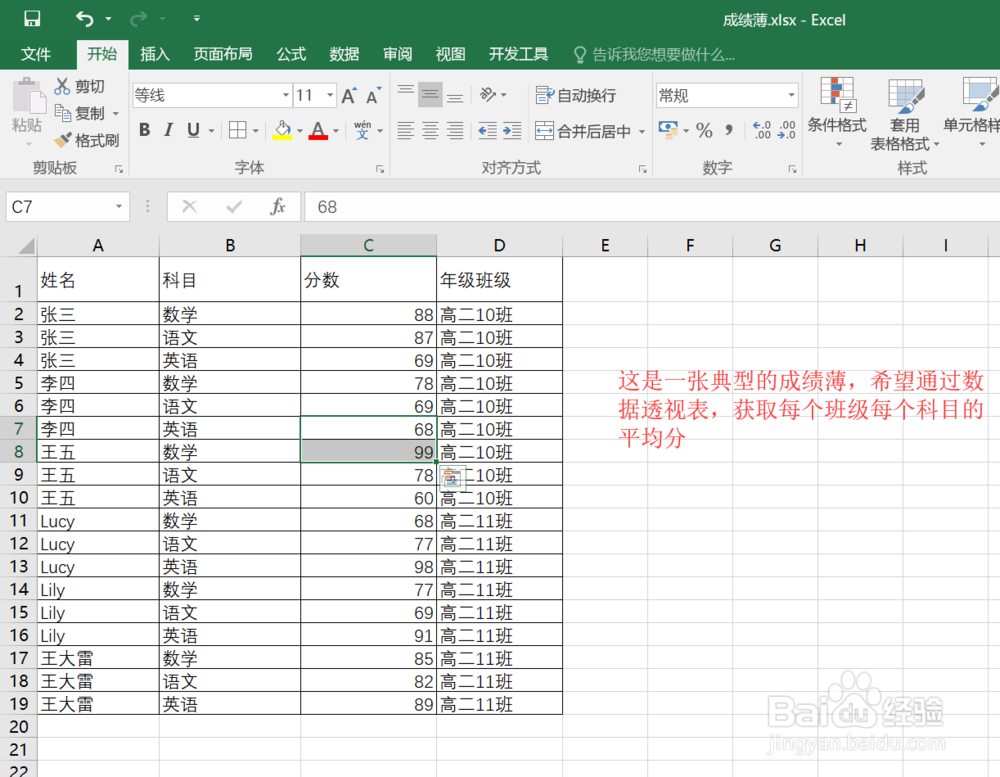Switch to the 数据 ribbon tab
Image resolution: width=1000 pixels, height=777 pixels.
point(344,54)
